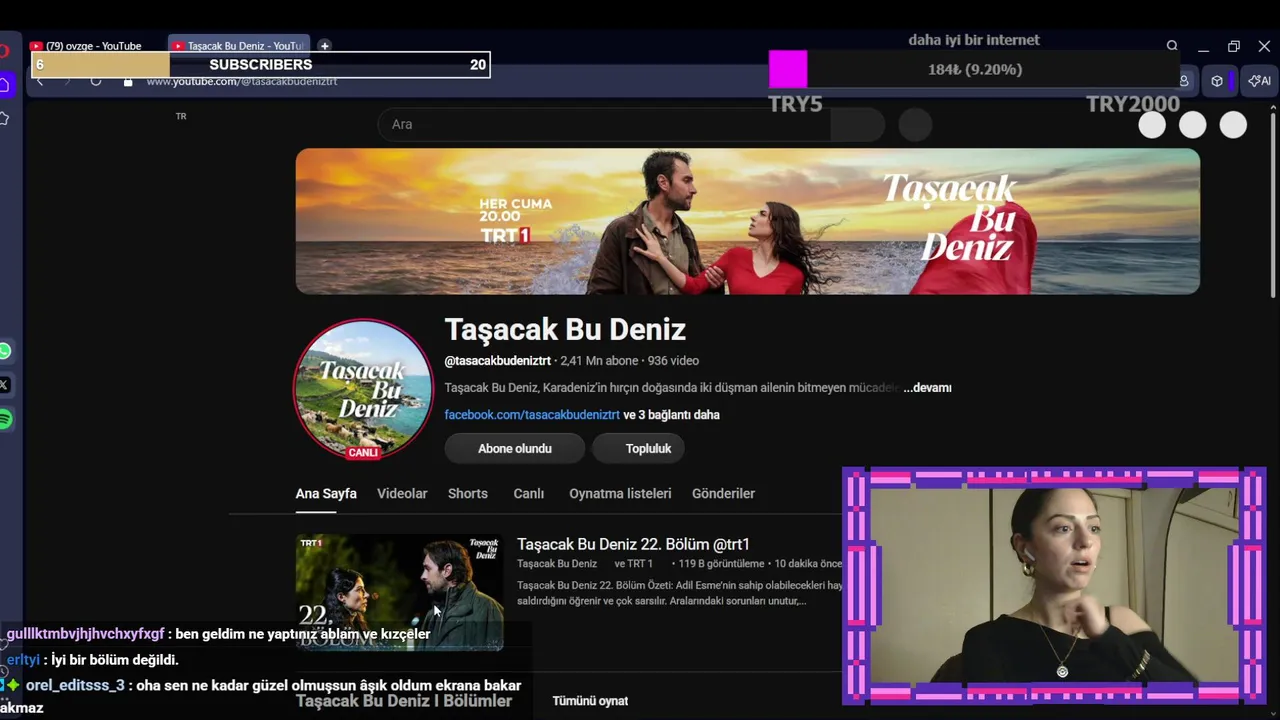Image resolution: width=1280 pixels, height=720 pixels.
Task: Click the browser reload icon
Action: pos(96,81)
